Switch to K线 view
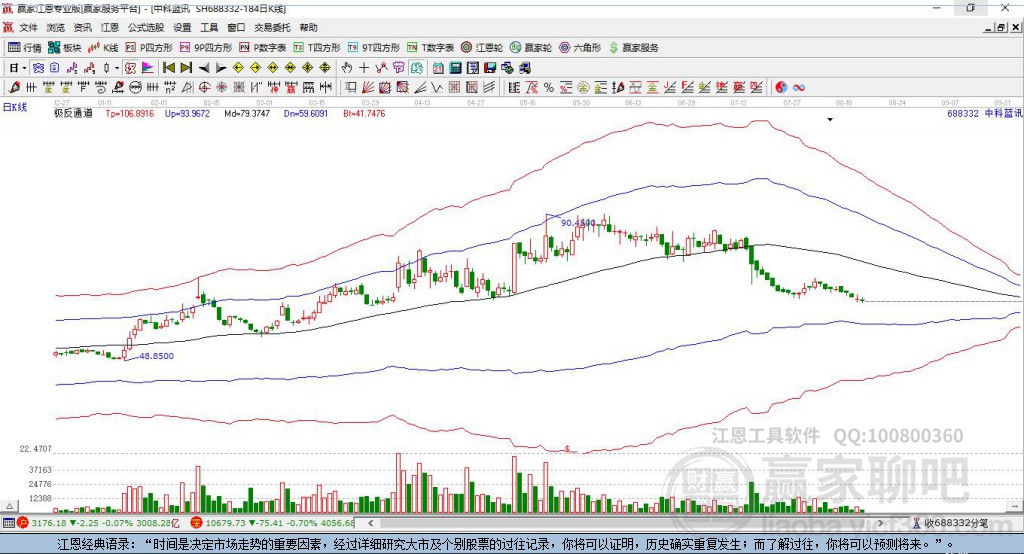Image resolution: width=1024 pixels, height=554 pixels. (103, 48)
